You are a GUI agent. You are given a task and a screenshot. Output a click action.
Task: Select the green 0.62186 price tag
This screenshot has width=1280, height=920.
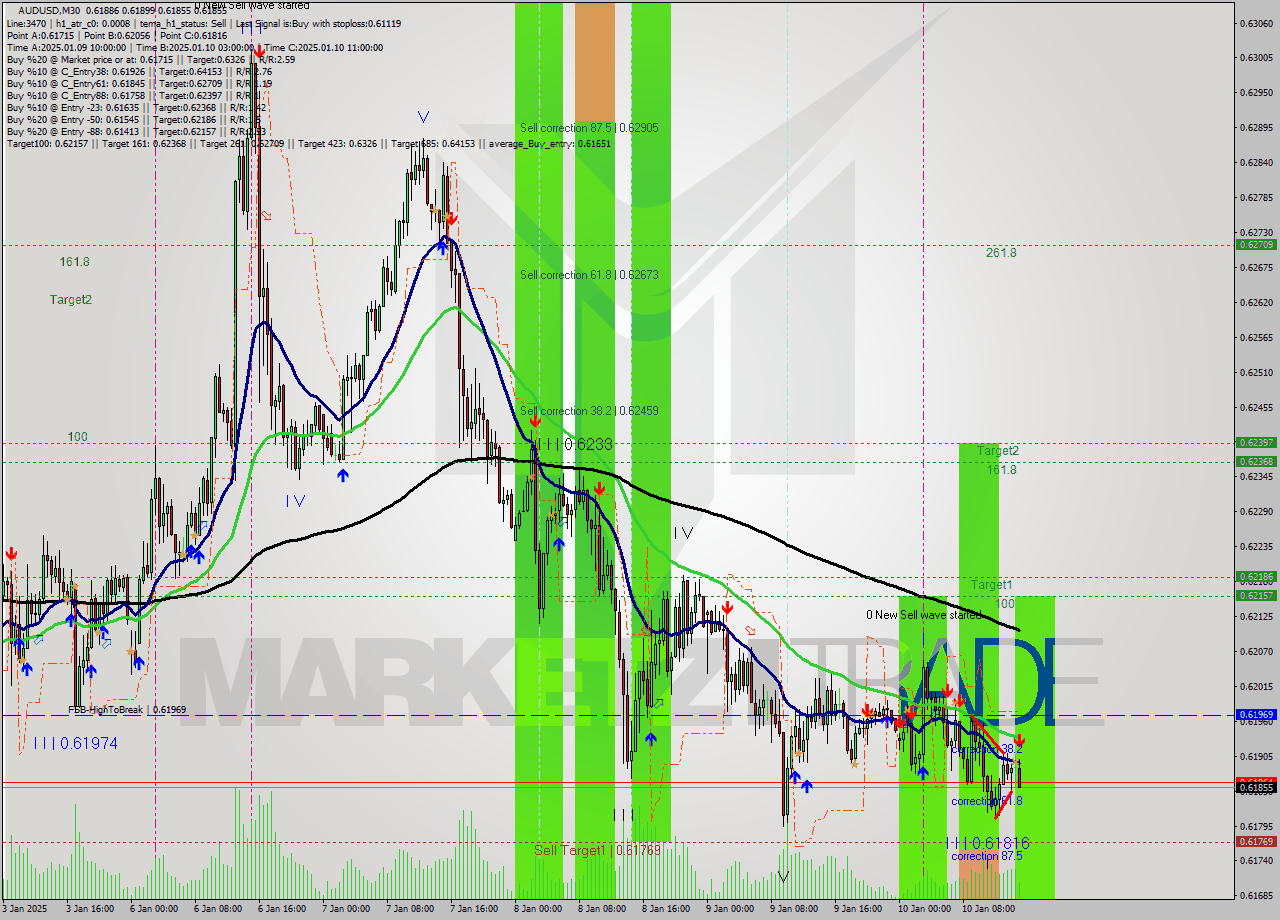click(1256, 577)
